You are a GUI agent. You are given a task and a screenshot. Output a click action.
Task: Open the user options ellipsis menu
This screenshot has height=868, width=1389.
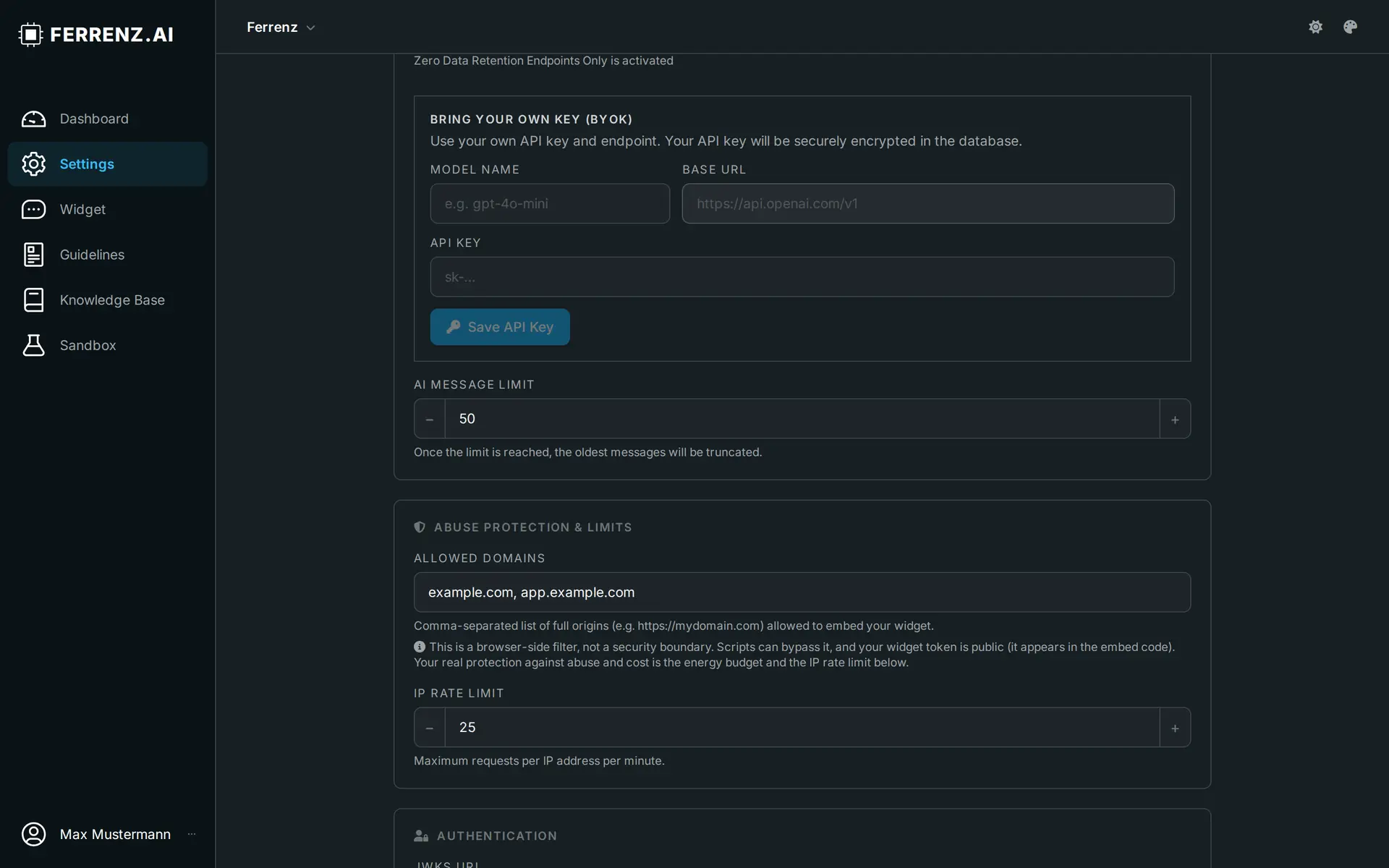click(x=192, y=834)
